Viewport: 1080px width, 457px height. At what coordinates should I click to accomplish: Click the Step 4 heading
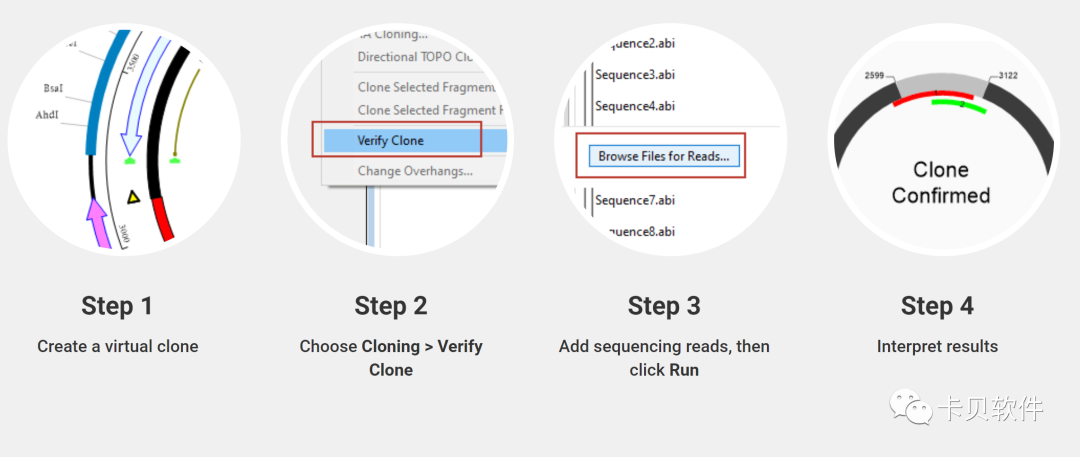[x=937, y=305]
